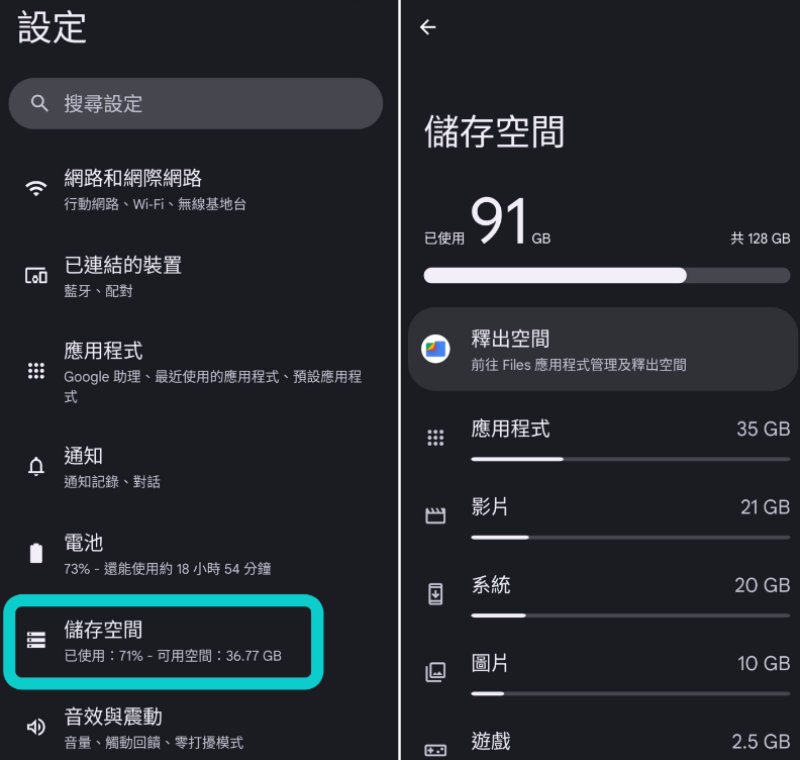Image resolution: width=800 pixels, height=760 pixels.
Task: Click the Google Files app icon
Action: coord(435,349)
